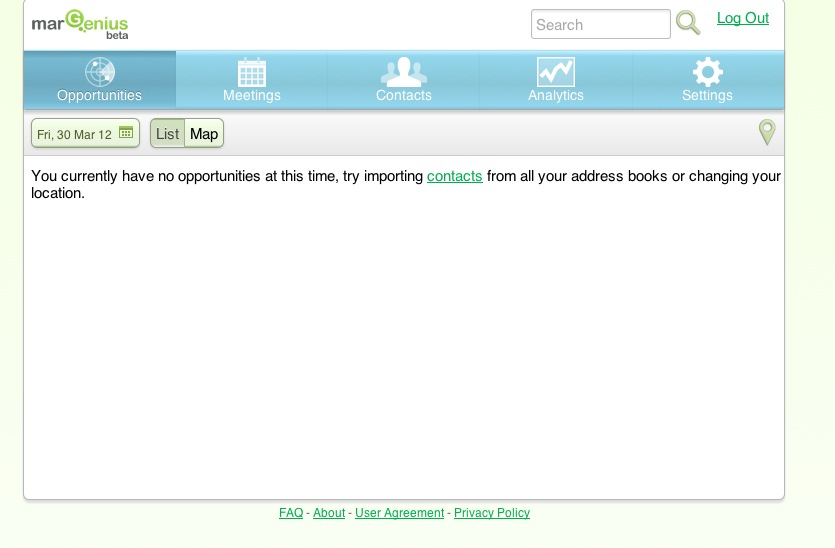
Task: Open the date picker showing Fri, 30 Mar 12
Action: point(86,133)
